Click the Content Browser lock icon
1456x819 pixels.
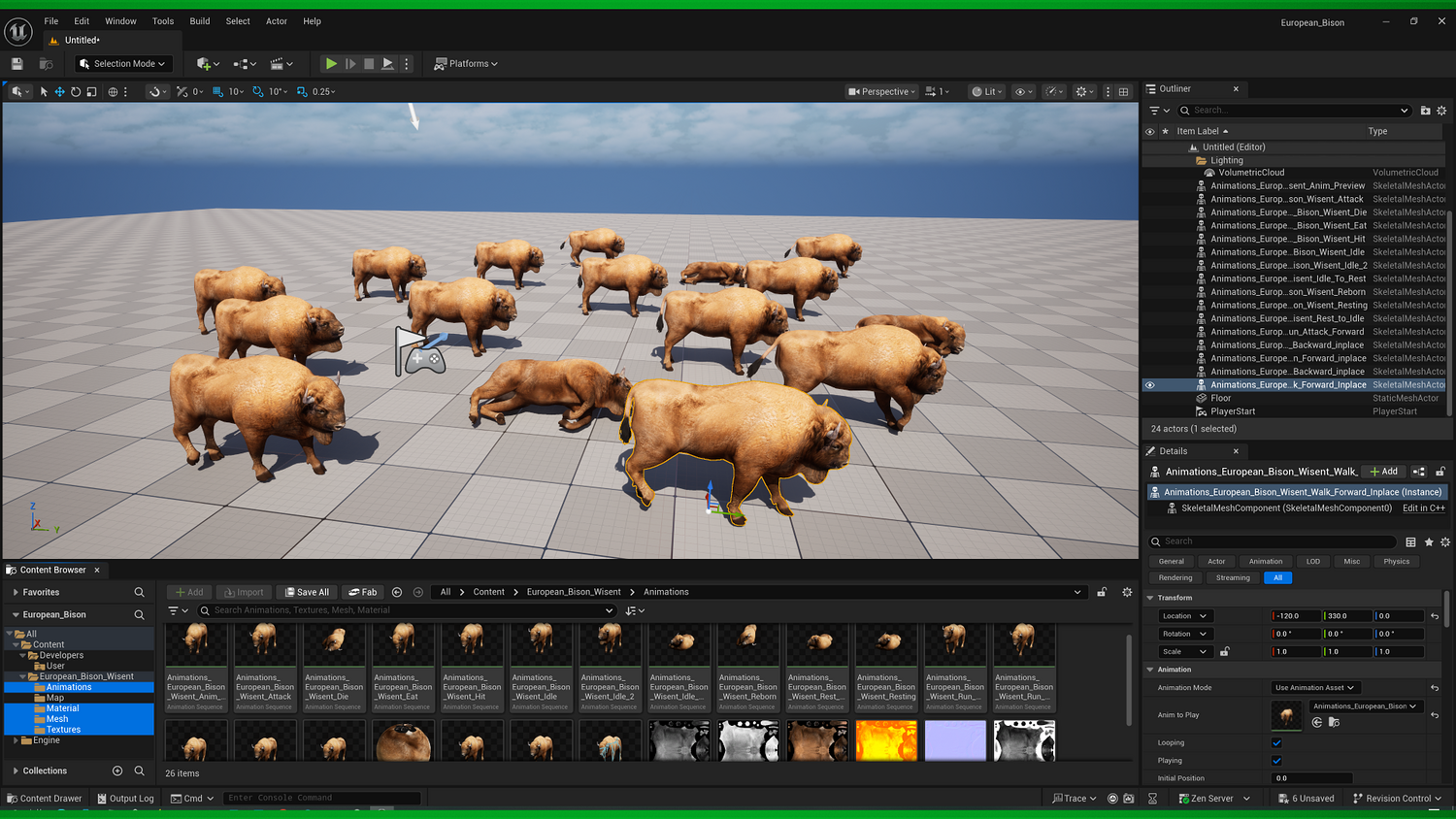[x=1102, y=592]
